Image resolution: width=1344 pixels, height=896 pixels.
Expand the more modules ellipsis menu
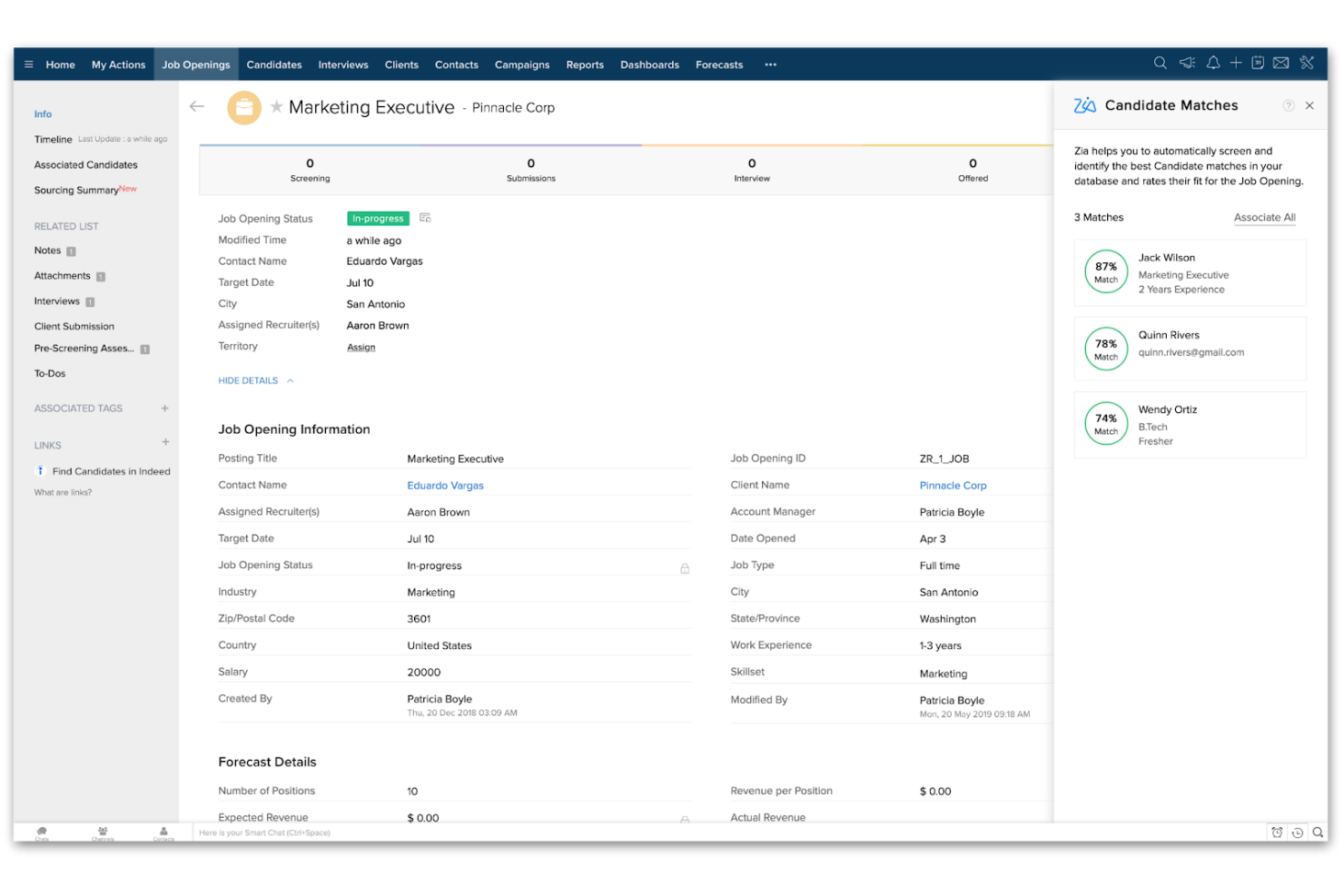[x=770, y=65]
